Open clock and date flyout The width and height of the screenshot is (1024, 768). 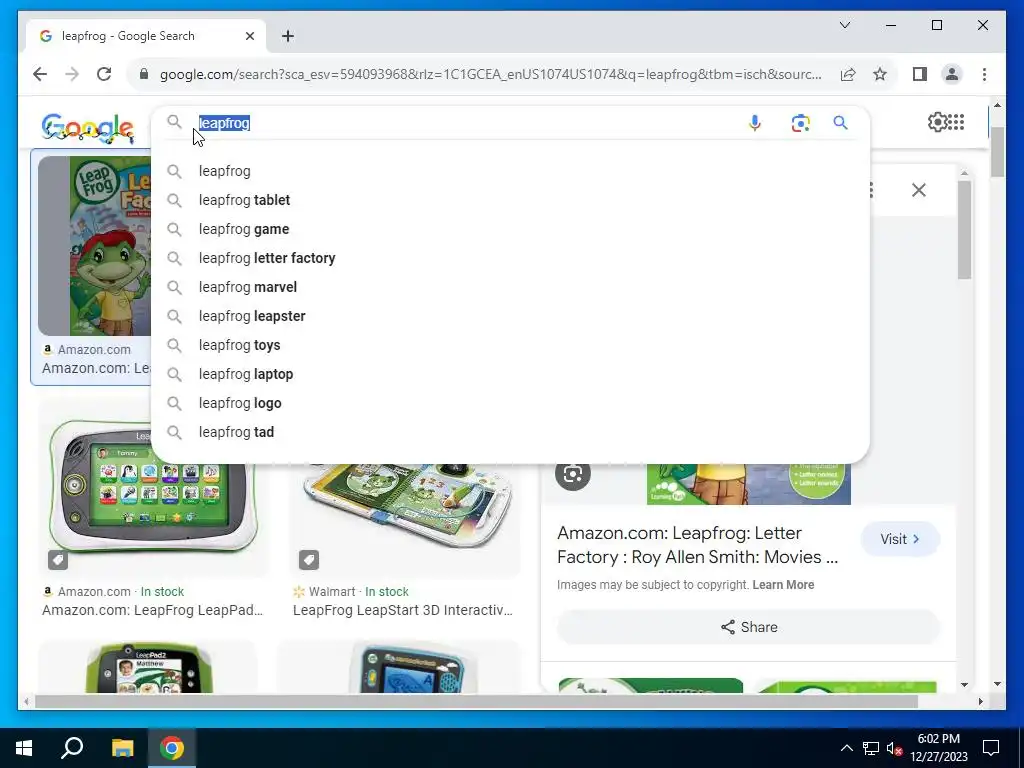[938, 748]
